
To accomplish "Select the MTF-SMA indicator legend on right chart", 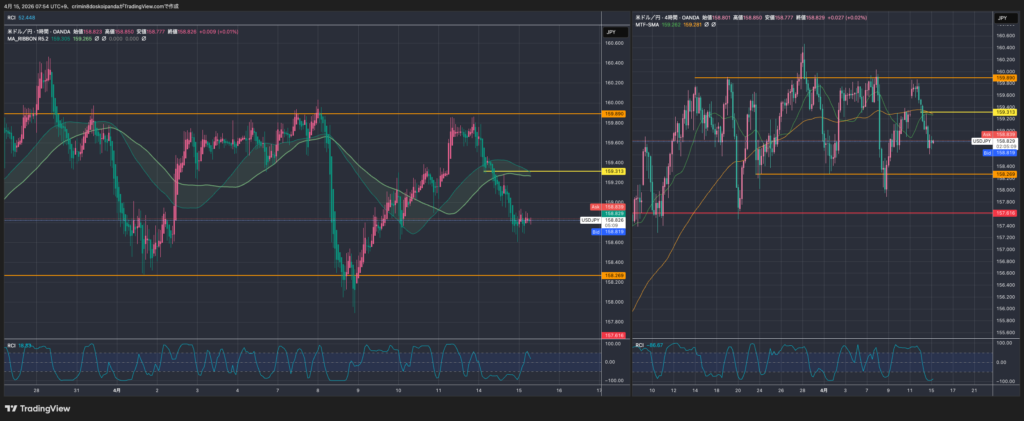I will [x=651, y=25].
